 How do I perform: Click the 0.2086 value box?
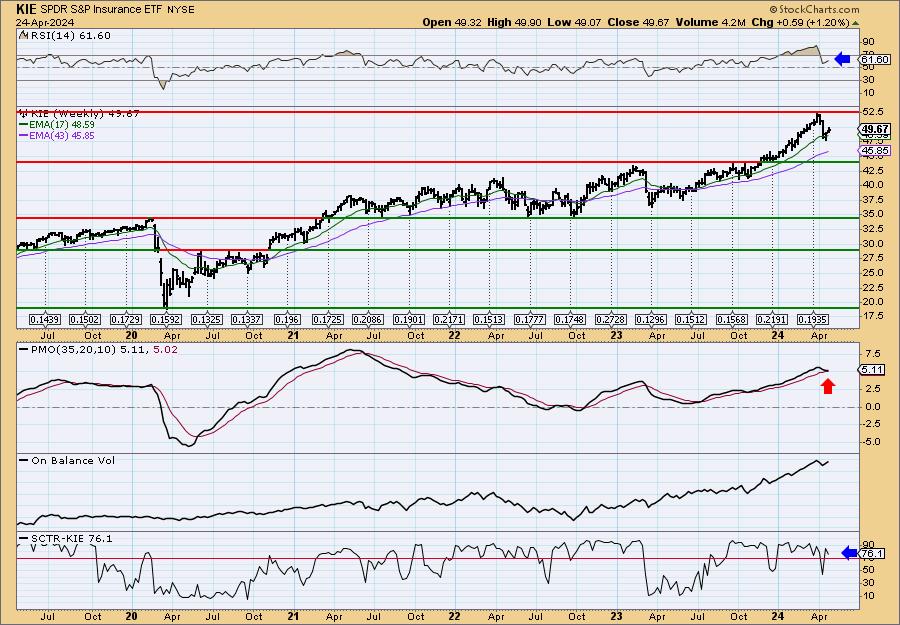tap(368, 319)
